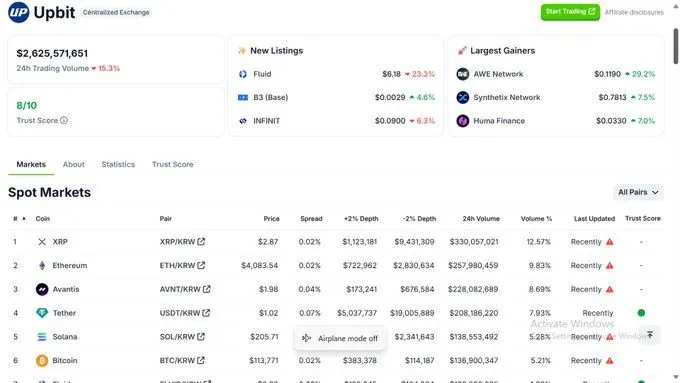Click the Upbit logo icon
Viewport: 680px width, 383px height.
[x=19, y=12]
